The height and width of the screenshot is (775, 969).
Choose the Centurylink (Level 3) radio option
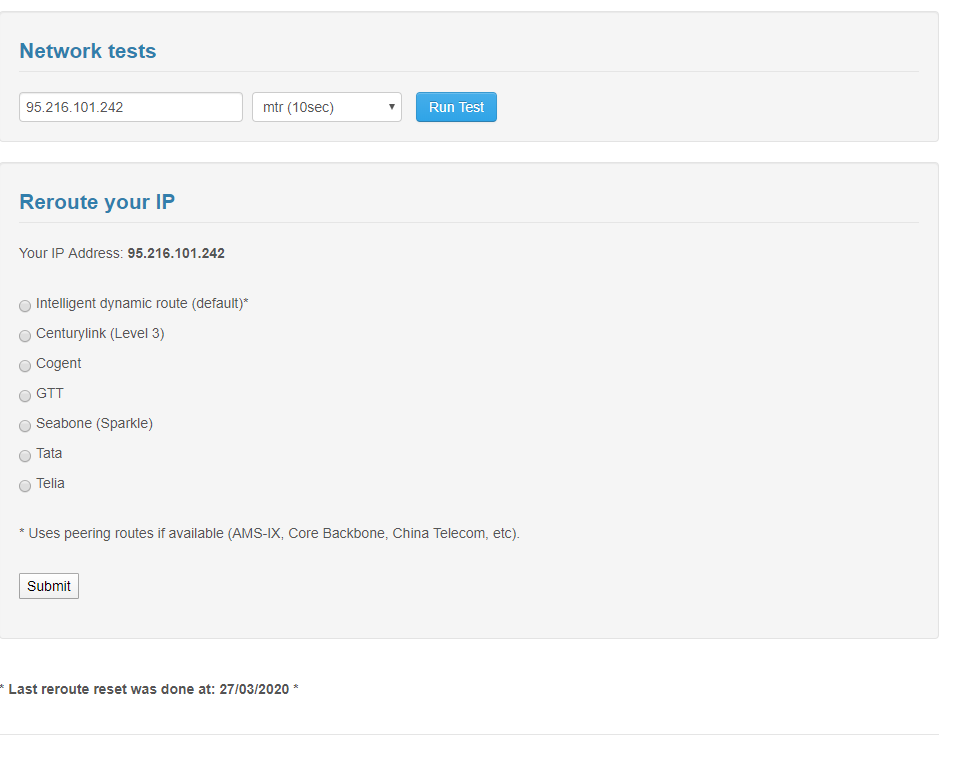coord(25,336)
